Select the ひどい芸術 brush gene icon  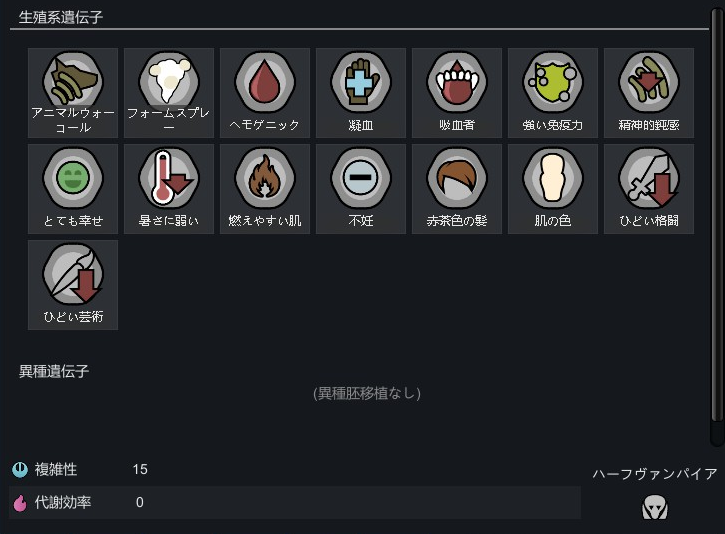[x=73, y=285]
